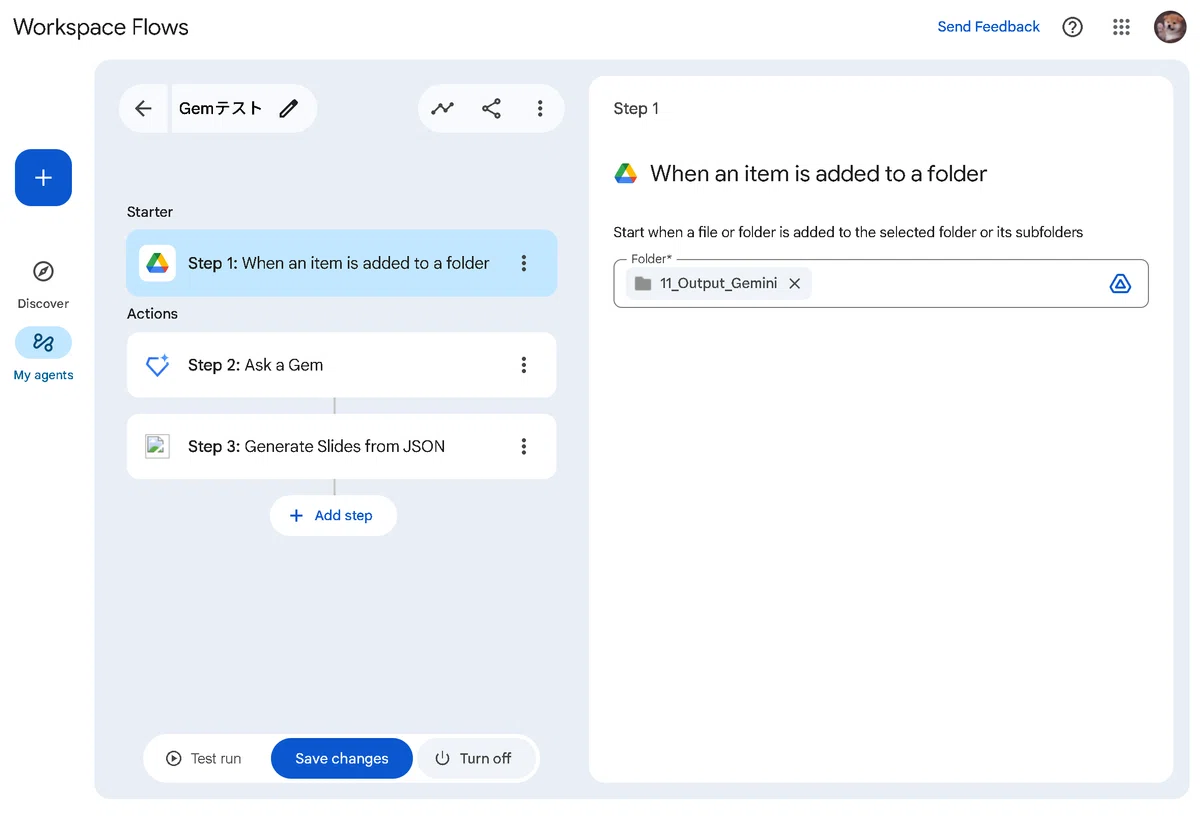
Task: Go to My agents in the sidebar
Action: coord(43,354)
